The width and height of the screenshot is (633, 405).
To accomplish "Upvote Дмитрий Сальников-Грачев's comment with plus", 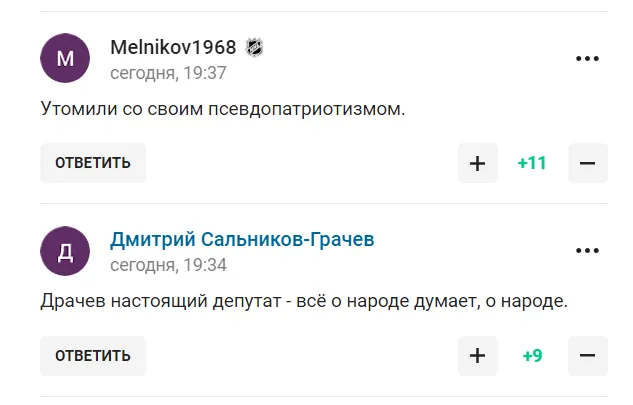I will [x=477, y=355].
